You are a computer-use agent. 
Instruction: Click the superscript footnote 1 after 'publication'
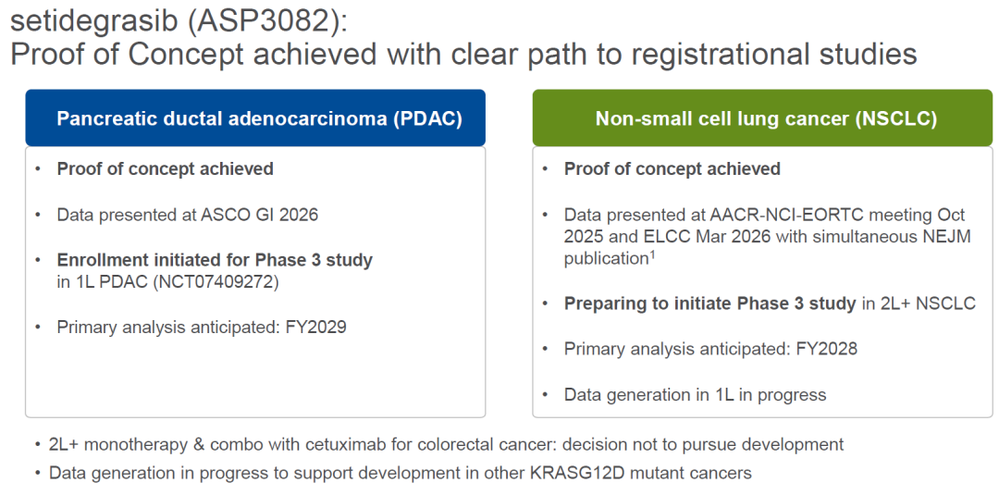653,254
